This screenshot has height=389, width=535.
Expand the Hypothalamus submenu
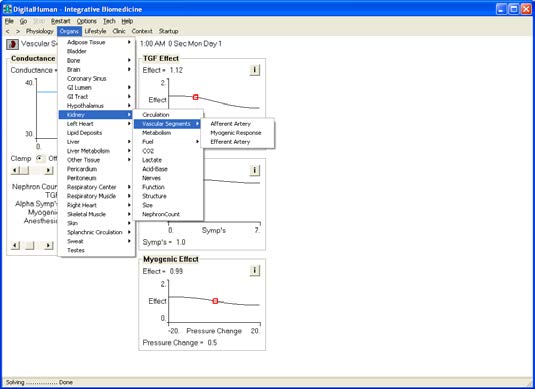(97, 105)
